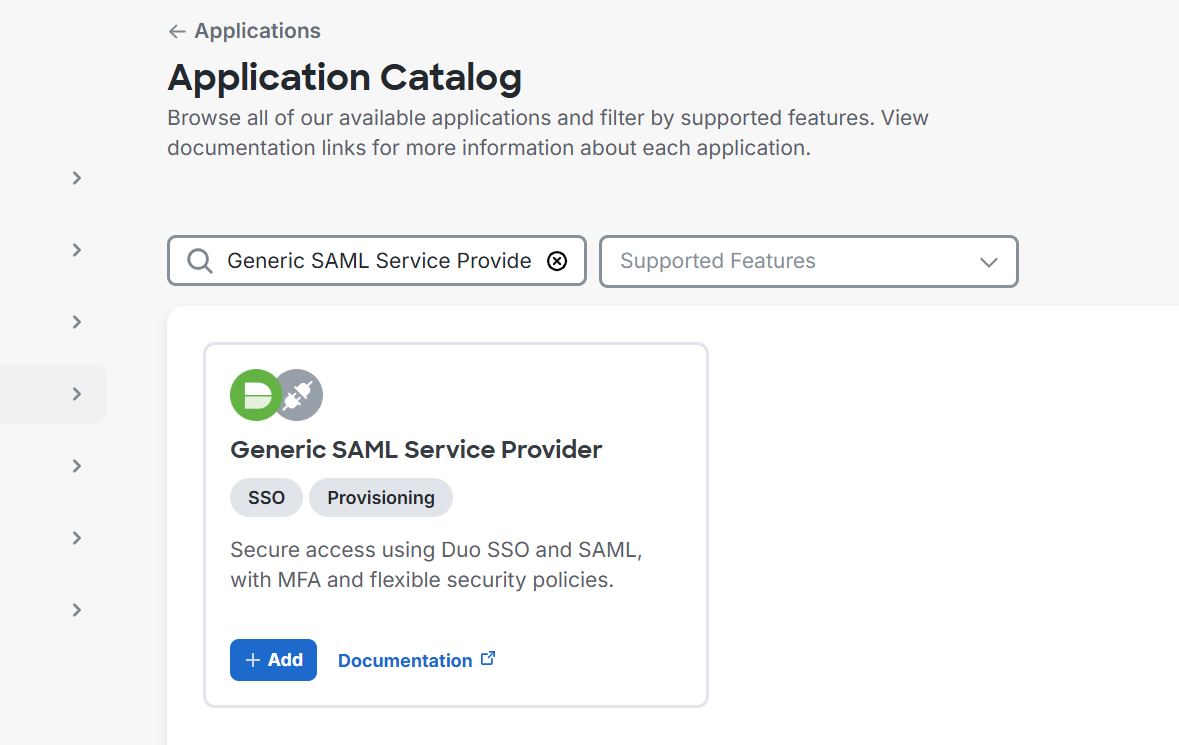Add the Generic SAML Service Provider application
This screenshot has height=745, width=1179.
point(274,660)
